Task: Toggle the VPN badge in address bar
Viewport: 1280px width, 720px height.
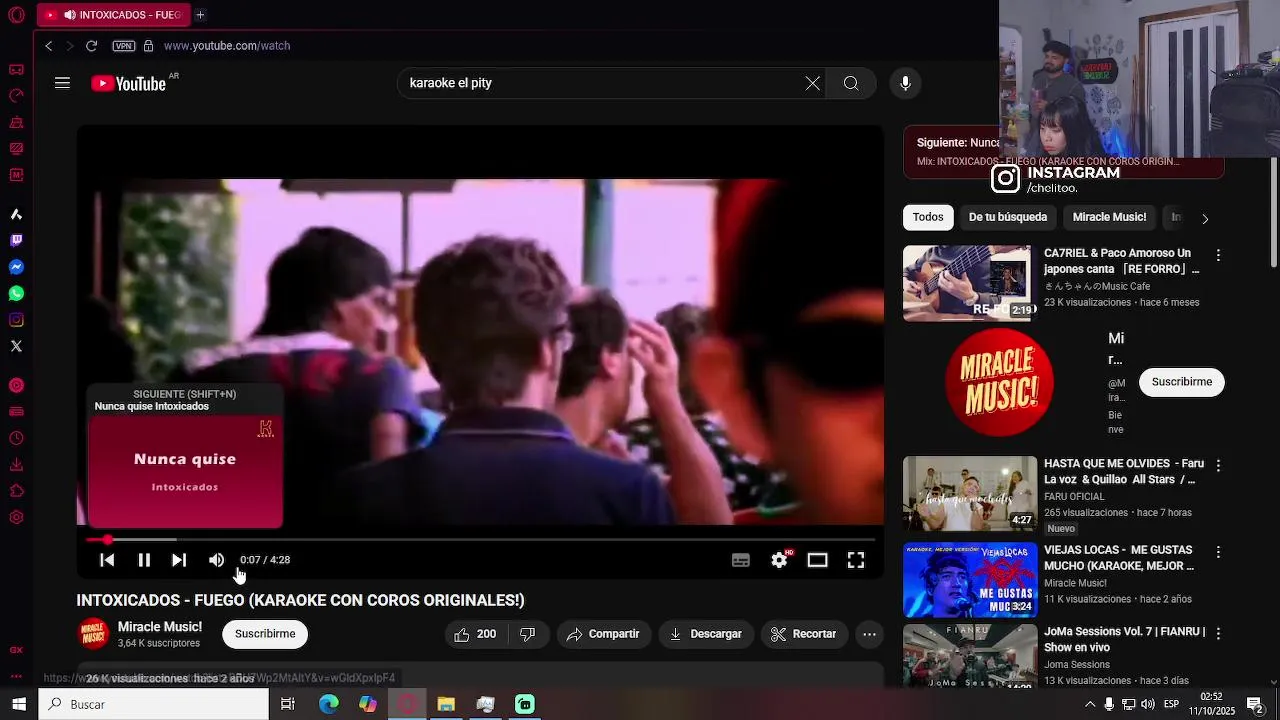Action: click(x=123, y=46)
